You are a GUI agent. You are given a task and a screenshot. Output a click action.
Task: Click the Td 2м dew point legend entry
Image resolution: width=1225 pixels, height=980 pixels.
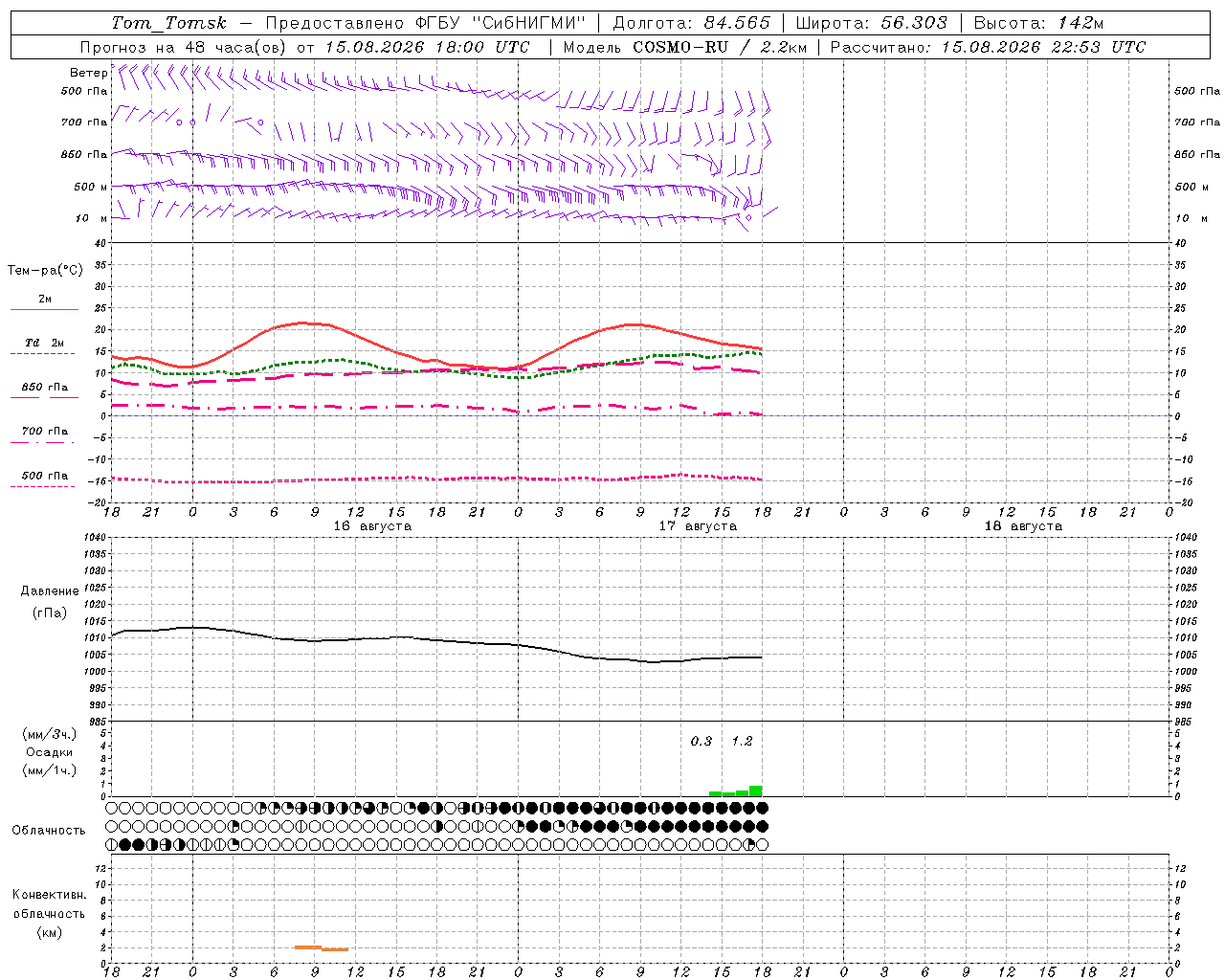point(44,343)
